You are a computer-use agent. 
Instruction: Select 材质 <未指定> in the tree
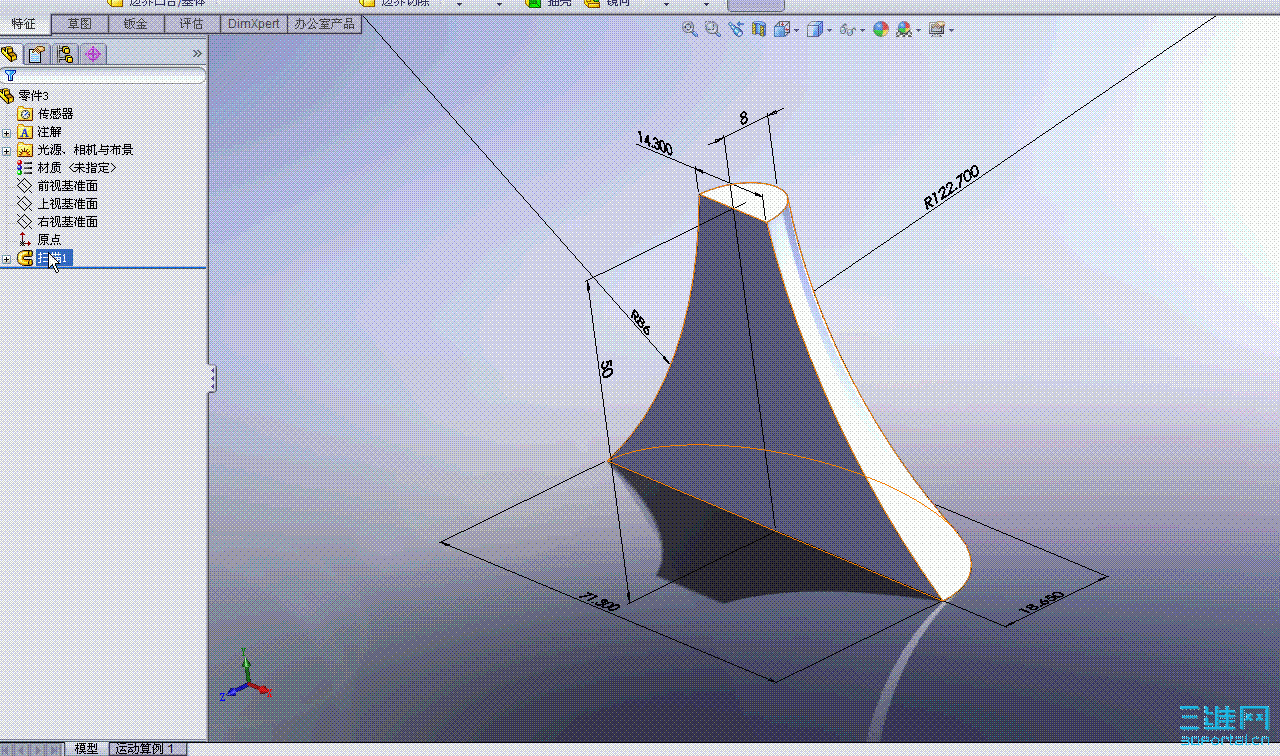(x=77, y=168)
